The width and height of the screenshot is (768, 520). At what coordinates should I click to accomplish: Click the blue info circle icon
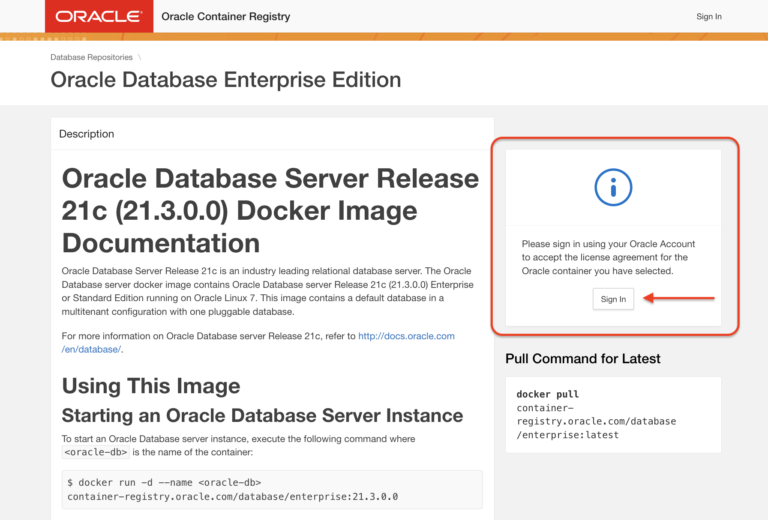(612, 186)
